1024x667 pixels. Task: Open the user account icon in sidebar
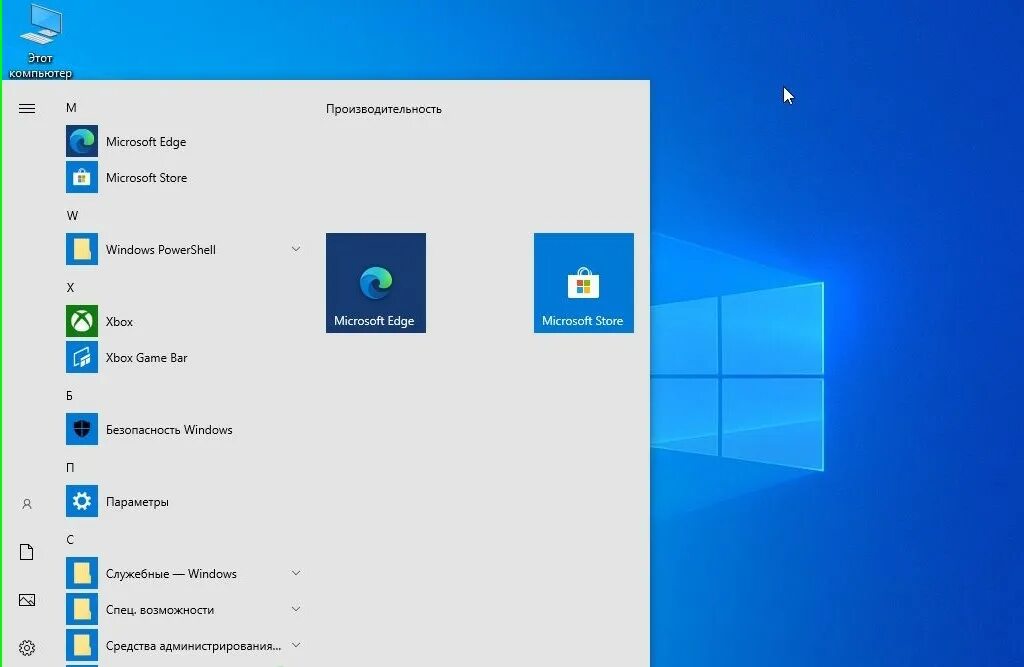click(x=27, y=504)
